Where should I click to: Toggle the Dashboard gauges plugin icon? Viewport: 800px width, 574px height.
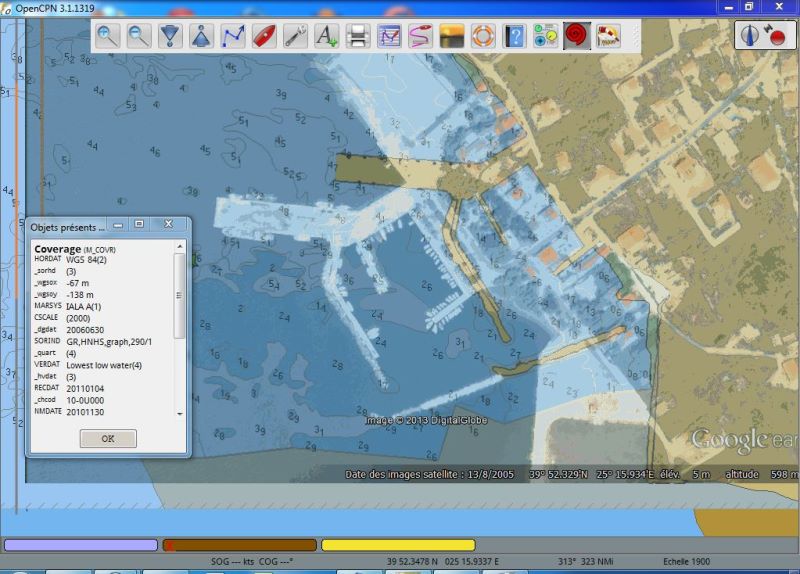tap(545, 36)
